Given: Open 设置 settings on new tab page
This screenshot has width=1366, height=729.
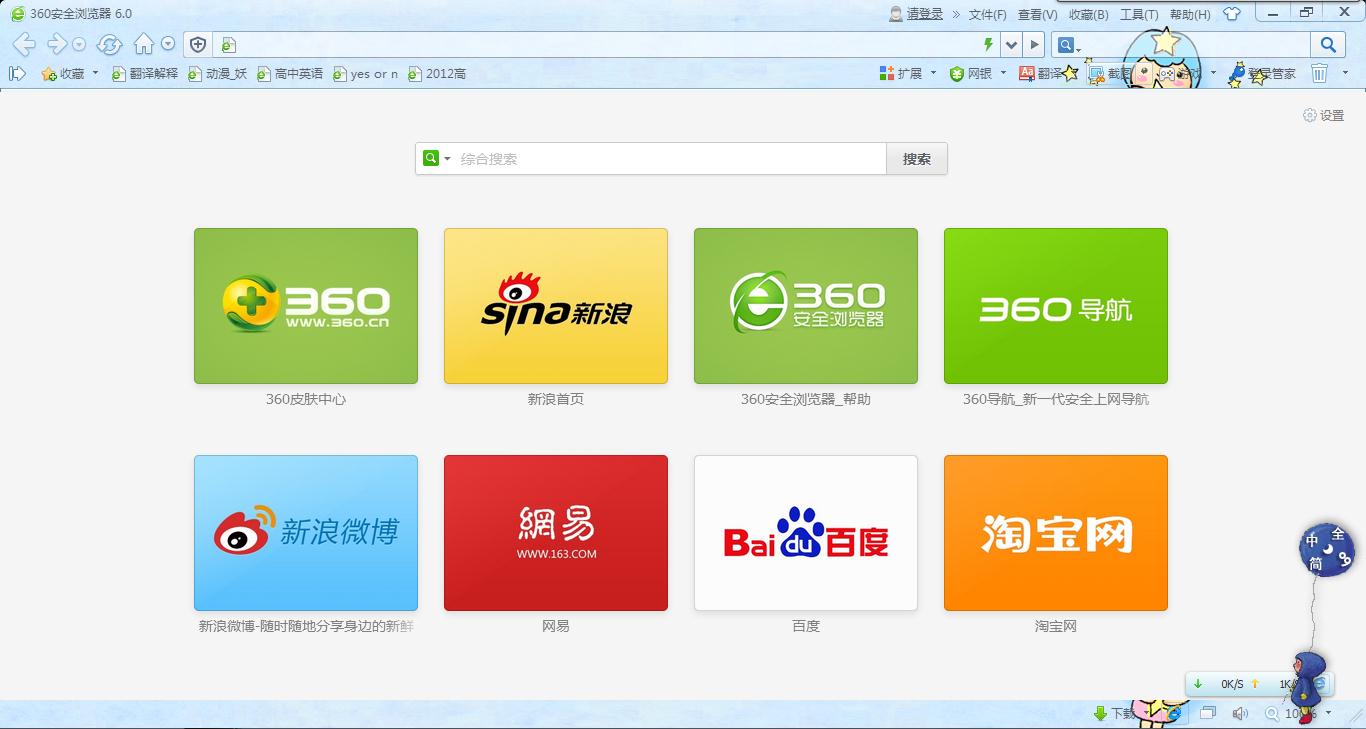Looking at the screenshot, I should click(x=1324, y=116).
